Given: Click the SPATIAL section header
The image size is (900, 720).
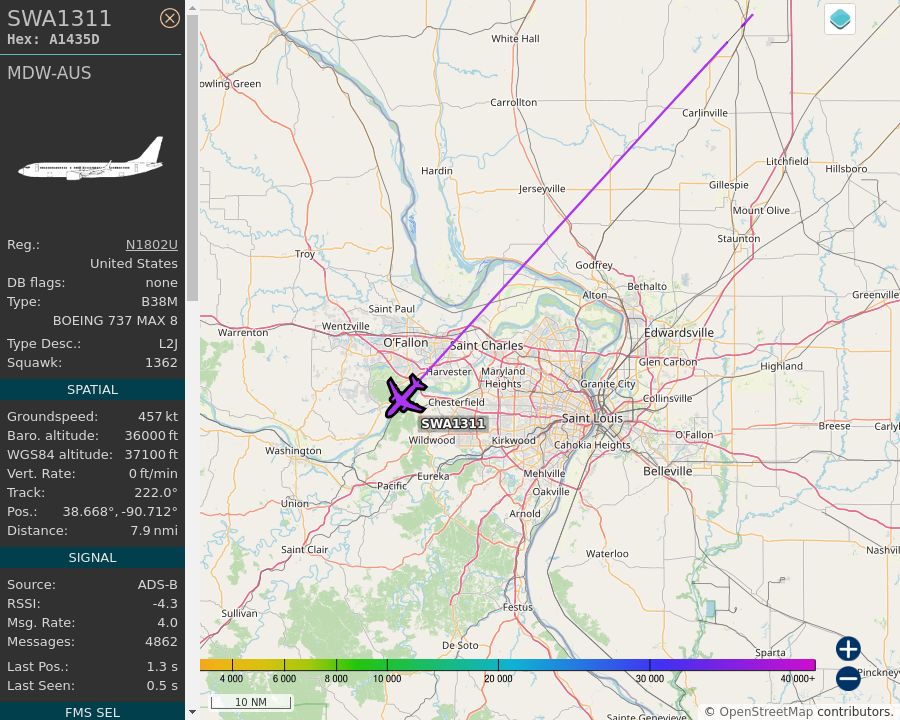Looking at the screenshot, I should point(92,389).
